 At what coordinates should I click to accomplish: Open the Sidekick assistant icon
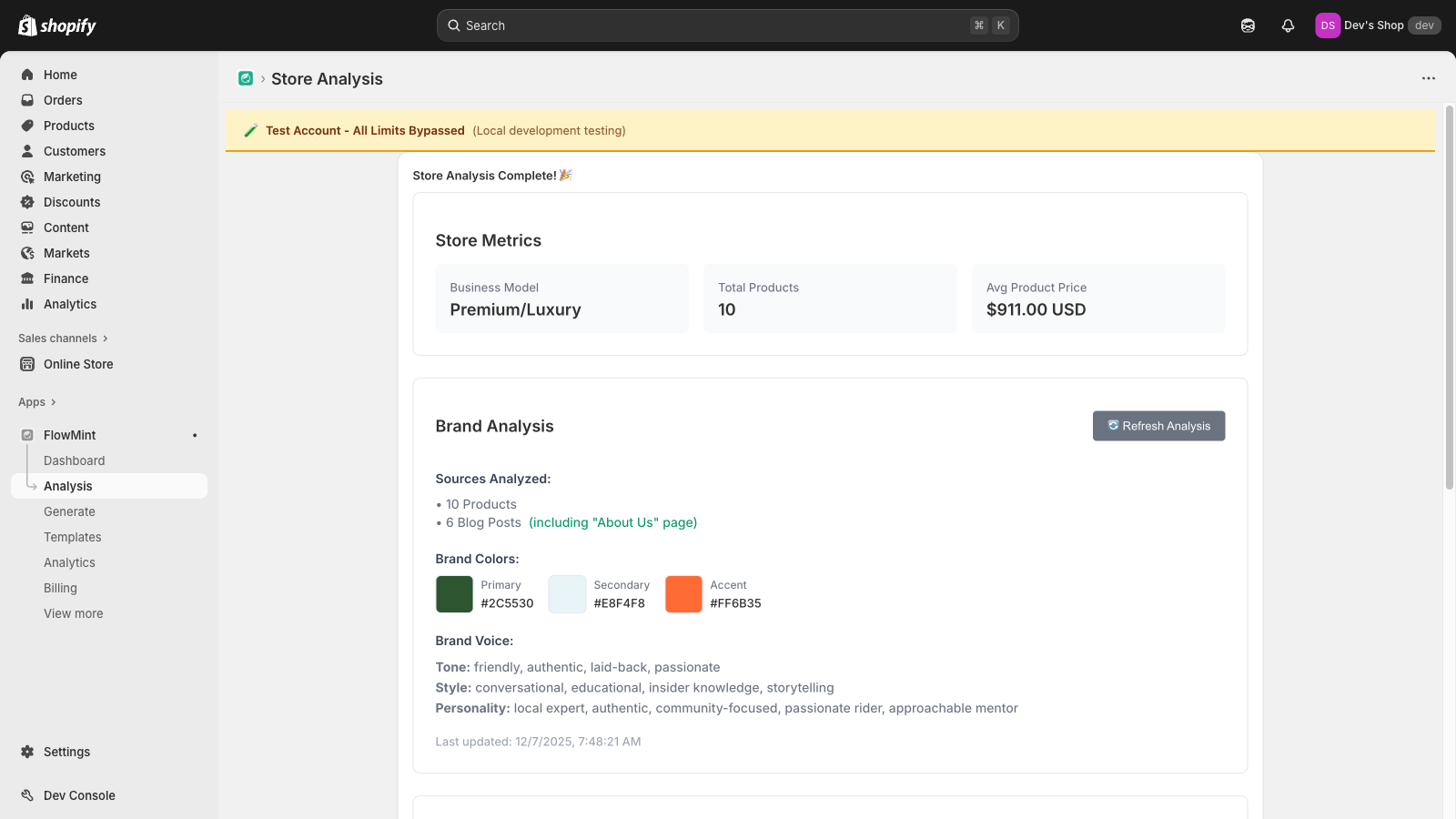(x=1248, y=25)
